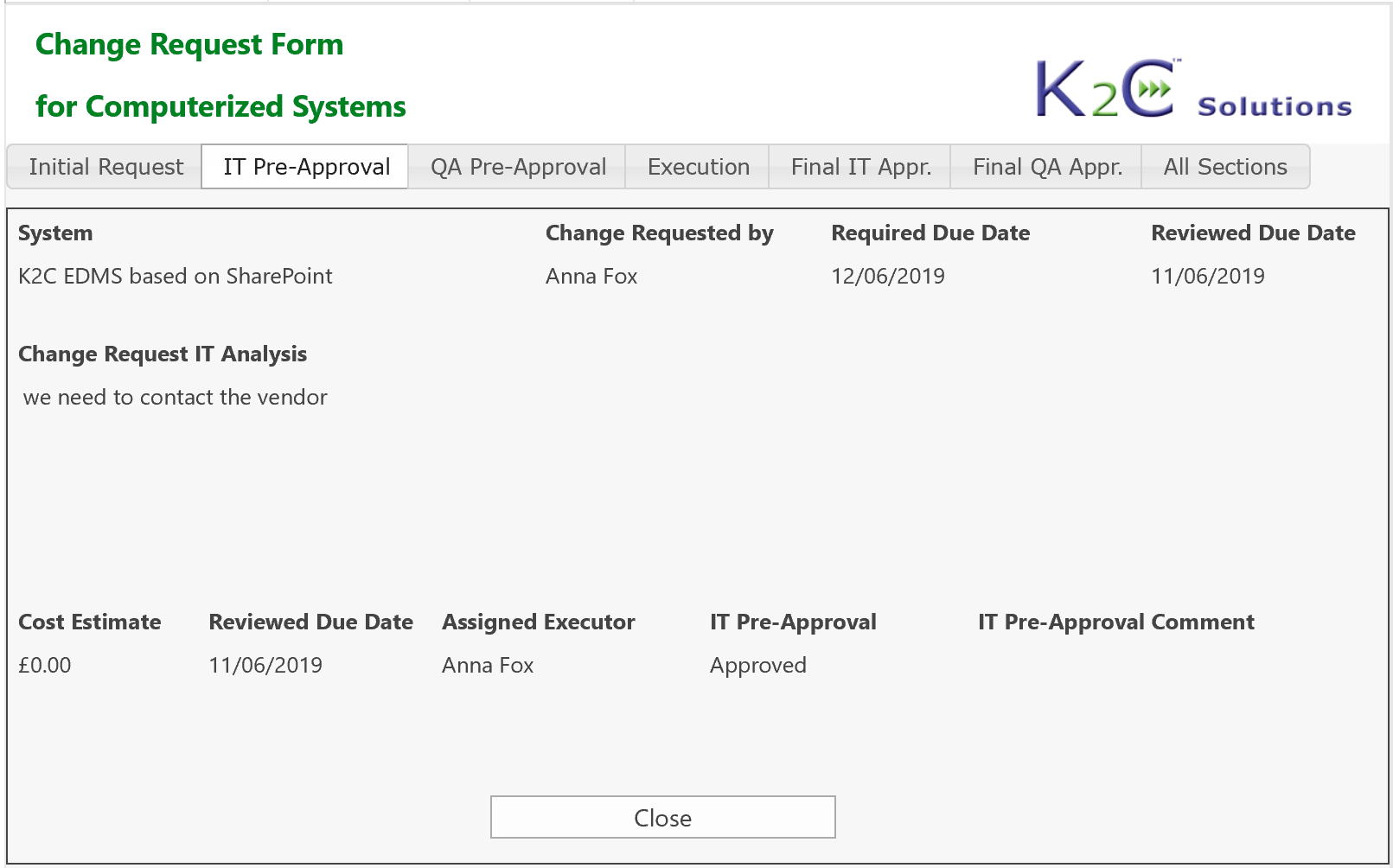Click the K2C Solutions logo
The width and height of the screenshot is (1393, 868).
pyautogui.click(x=1193, y=89)
